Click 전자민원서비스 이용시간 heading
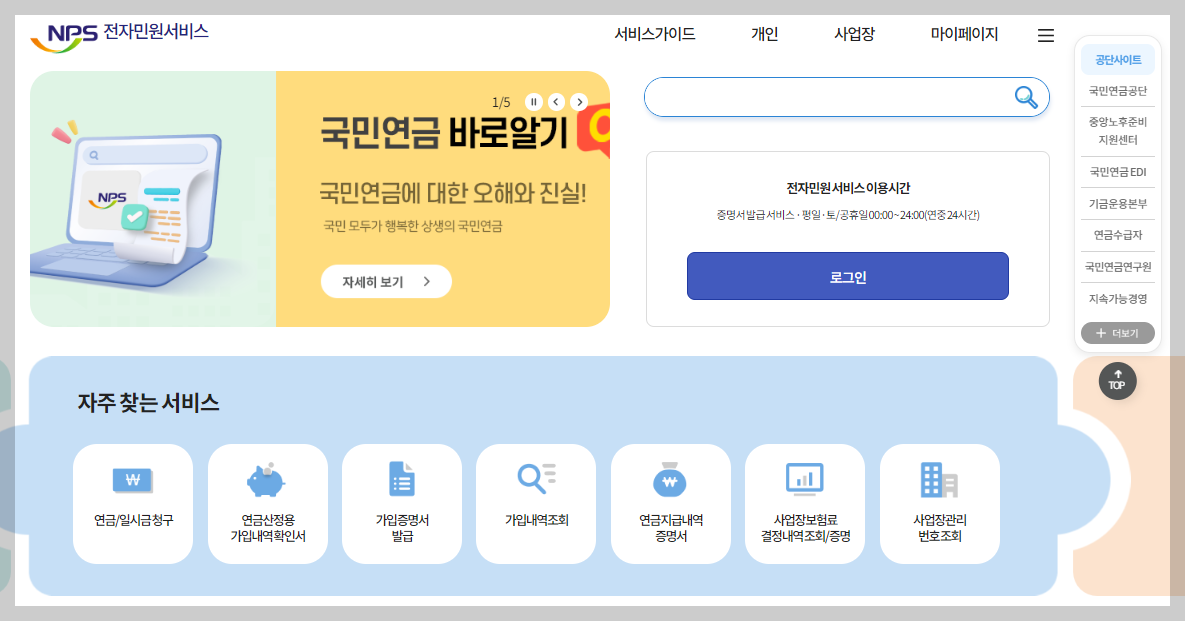 (x=848, y=188)
